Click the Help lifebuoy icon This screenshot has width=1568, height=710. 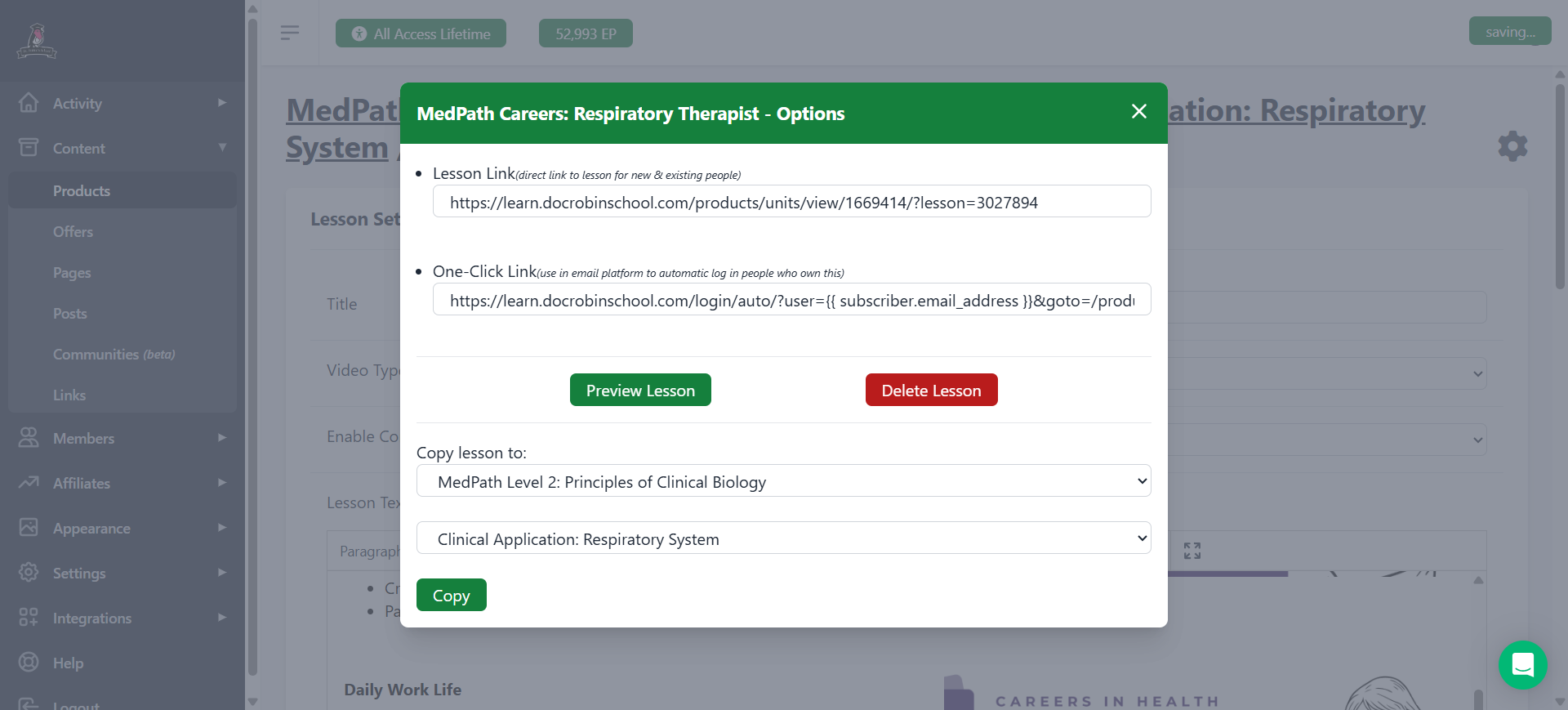click(29, 662)
